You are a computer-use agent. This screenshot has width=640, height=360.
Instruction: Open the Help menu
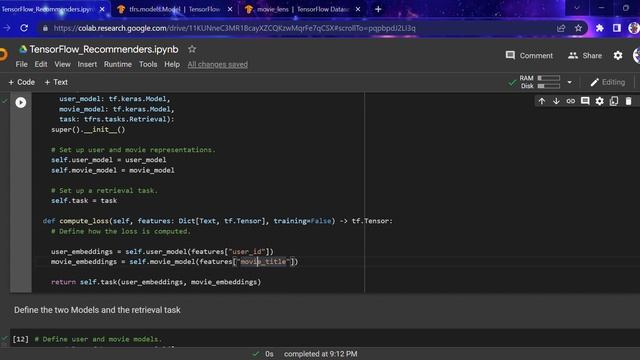(172, 64)
